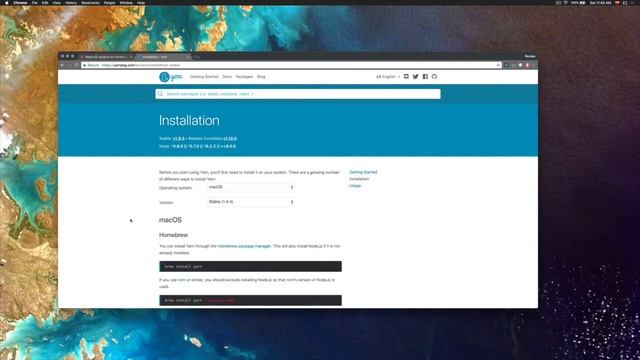640x360 pixels.
Task: Open Yarn's Discord chat icon
Action: click(406, 76)
